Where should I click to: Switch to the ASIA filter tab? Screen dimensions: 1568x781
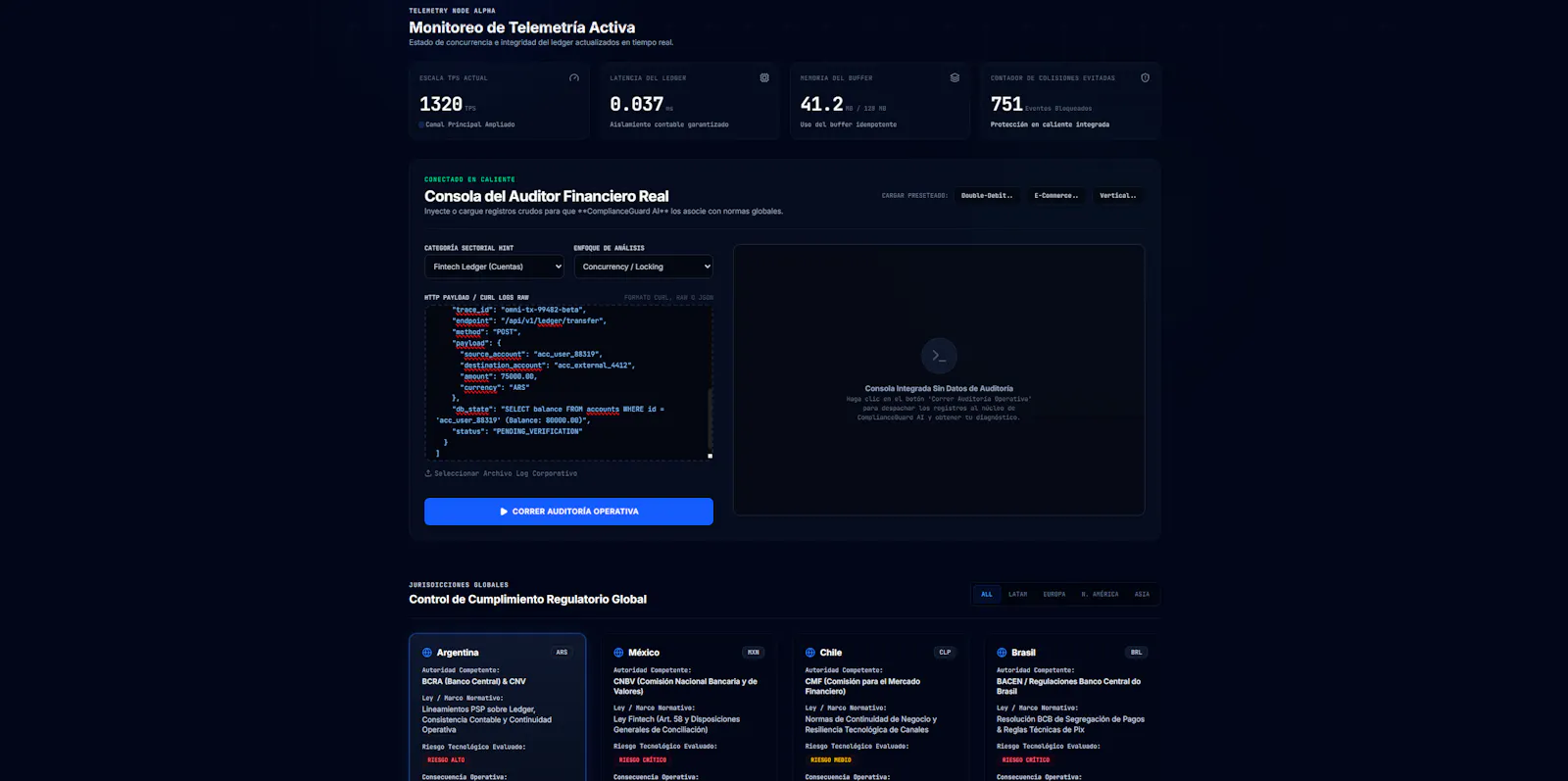coord(1142,594)
